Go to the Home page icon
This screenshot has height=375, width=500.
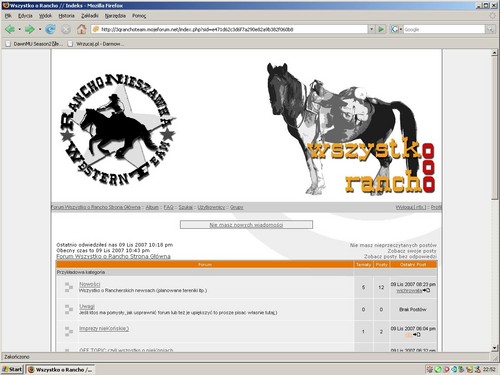tap(81, 29)
